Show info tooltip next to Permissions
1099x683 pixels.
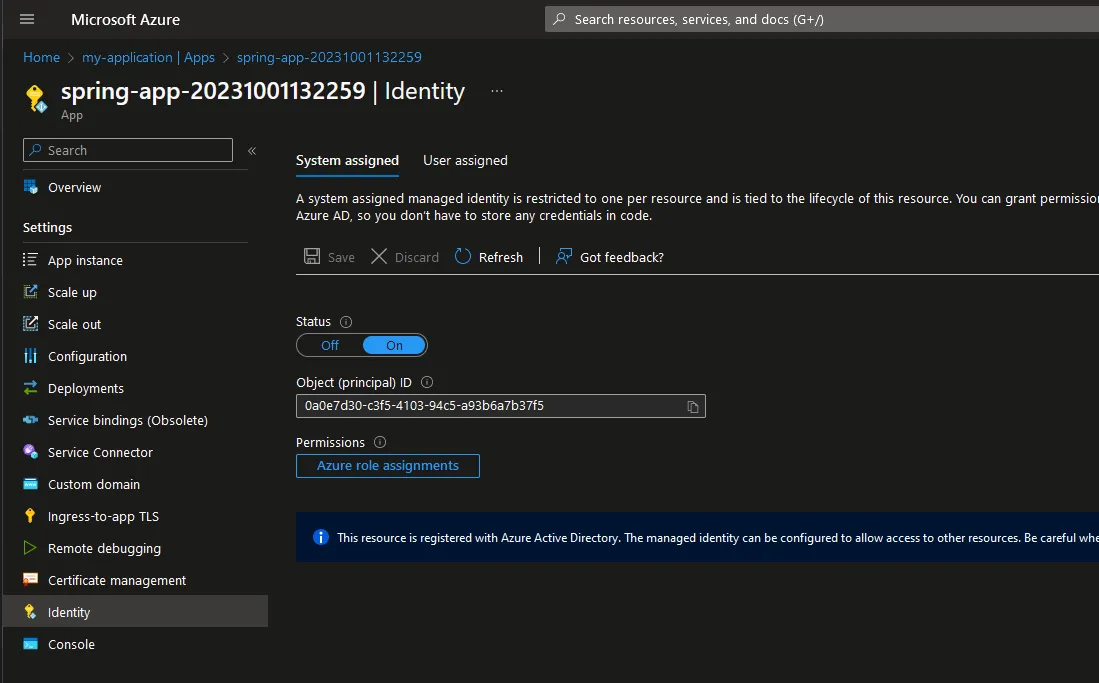(x=380, y=442)
